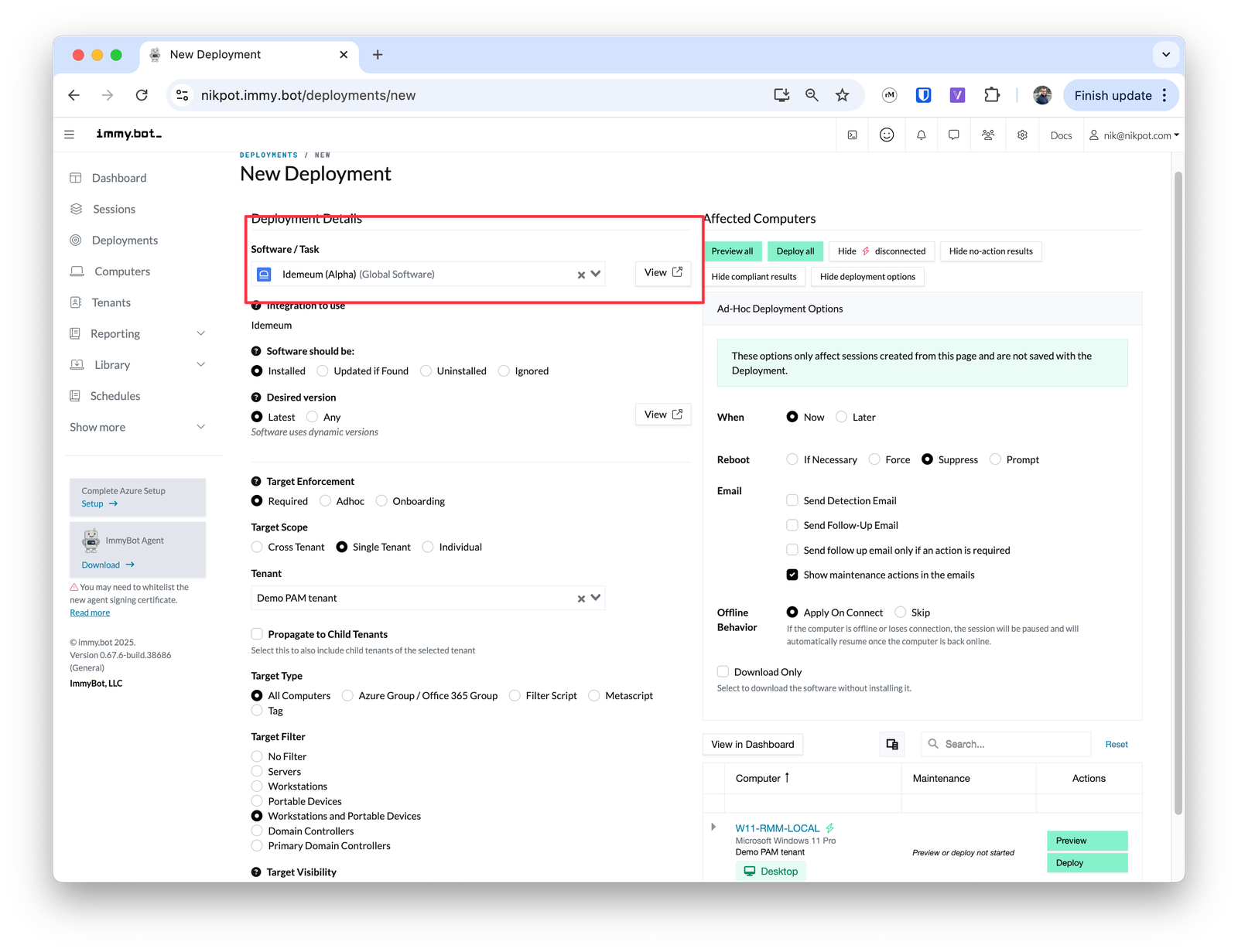1238x952 pixels.
Task: Click the Bitwarden extension icon
Action: pyautogui.click(x=923, y=95)
